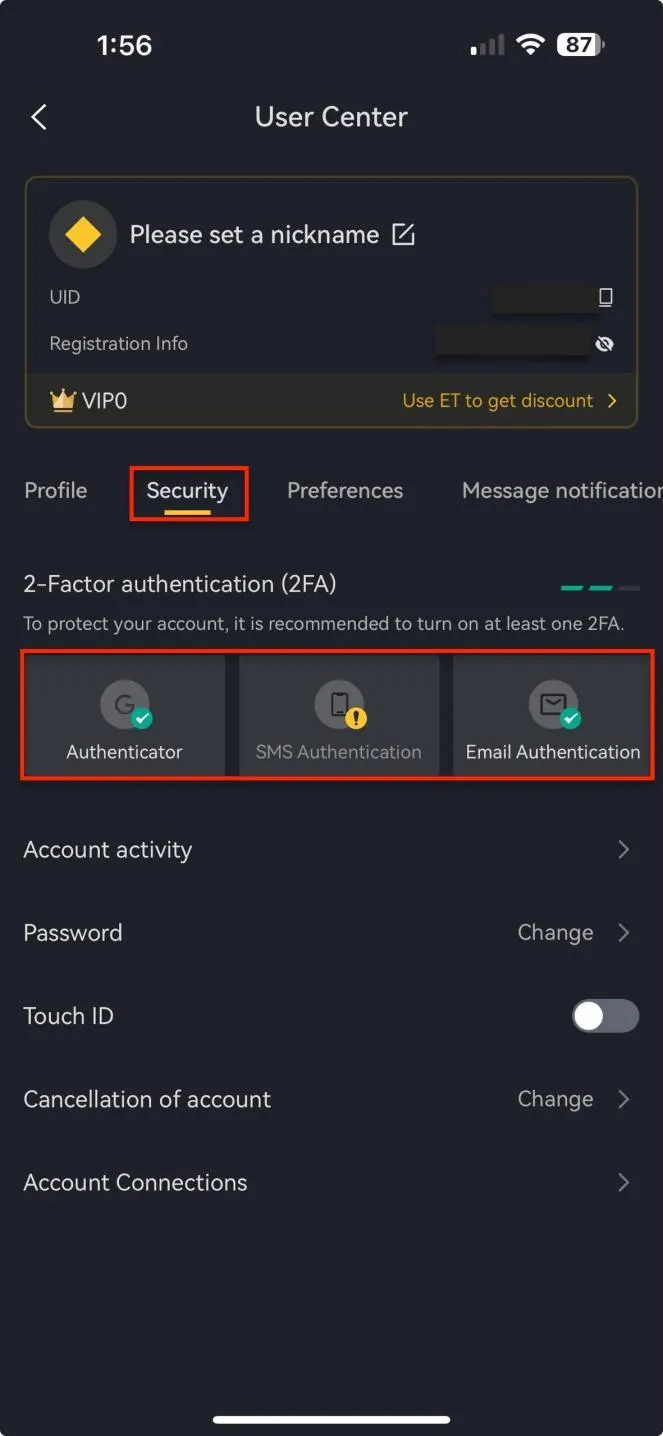Go back using the top-left arrow
This screenshot has height=1436, width=663.
pos(39,117)
